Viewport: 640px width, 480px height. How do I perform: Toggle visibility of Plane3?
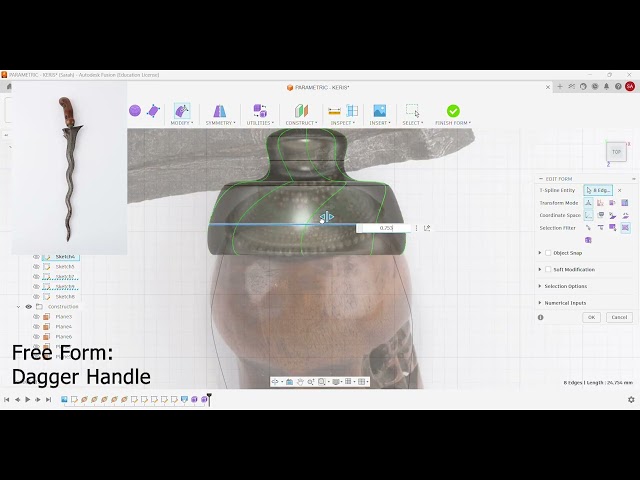(36, 317)
